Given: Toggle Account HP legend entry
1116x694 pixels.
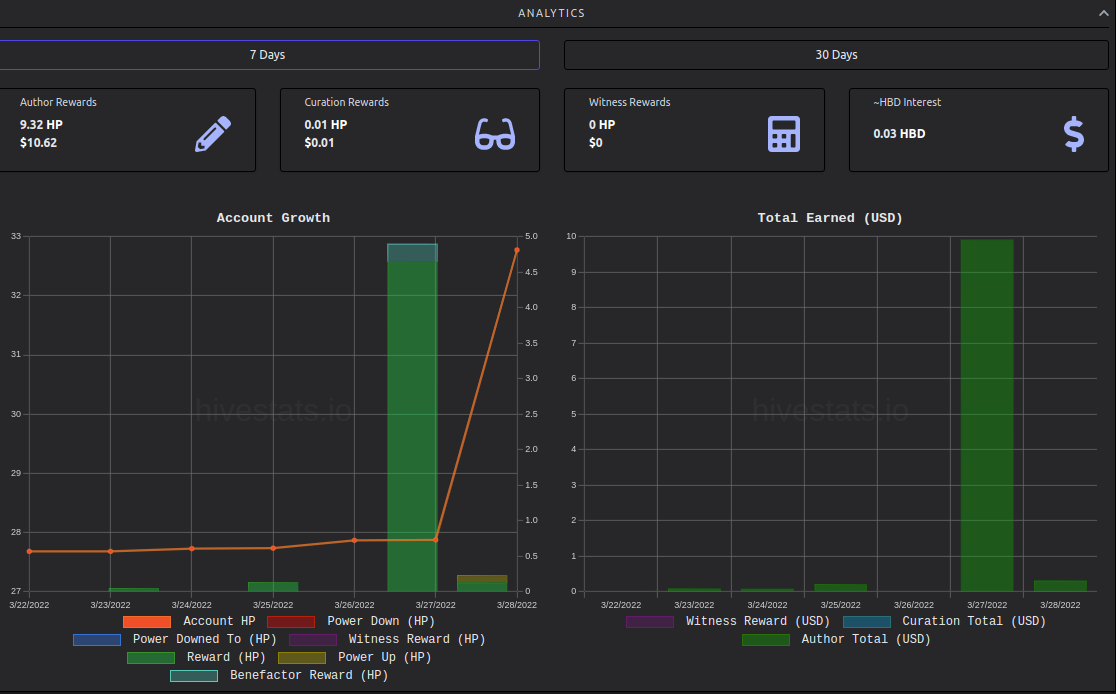Looking at the screenshot, I should pyautogui.click(x=189, y=621).
